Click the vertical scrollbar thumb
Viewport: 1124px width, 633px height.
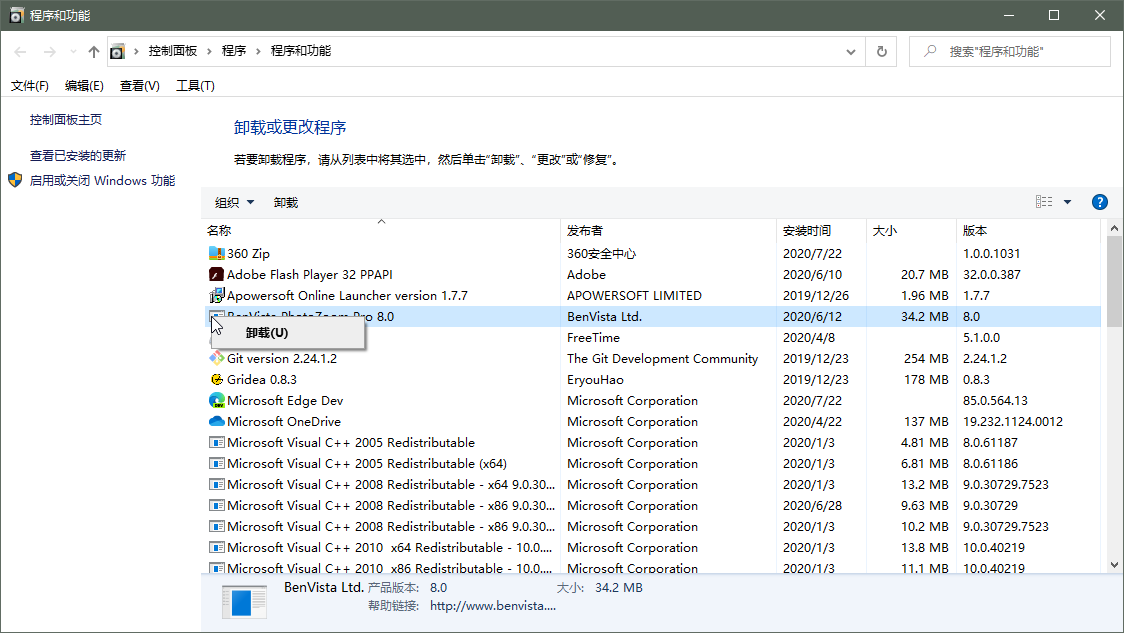coord(1114,281)
